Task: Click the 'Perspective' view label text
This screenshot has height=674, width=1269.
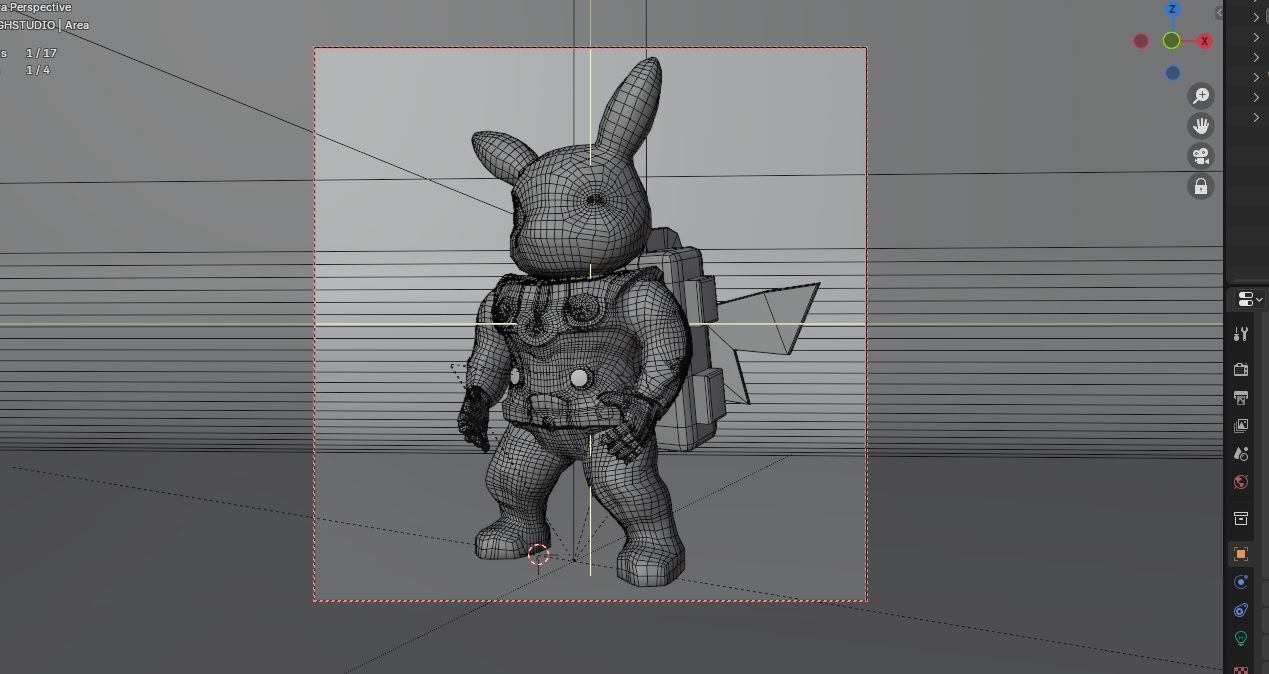Action: click(40, 7)
